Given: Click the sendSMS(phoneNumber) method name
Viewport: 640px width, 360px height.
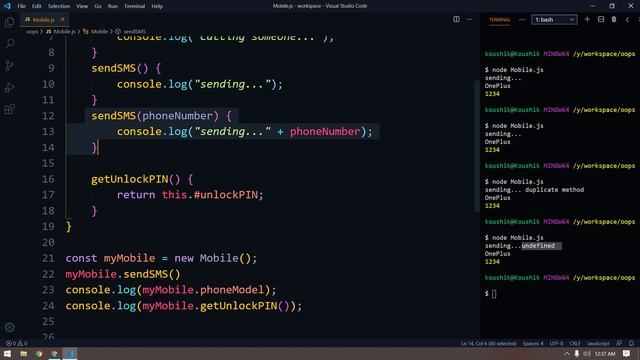Looking at the screenshot, I should click(113, 116).
